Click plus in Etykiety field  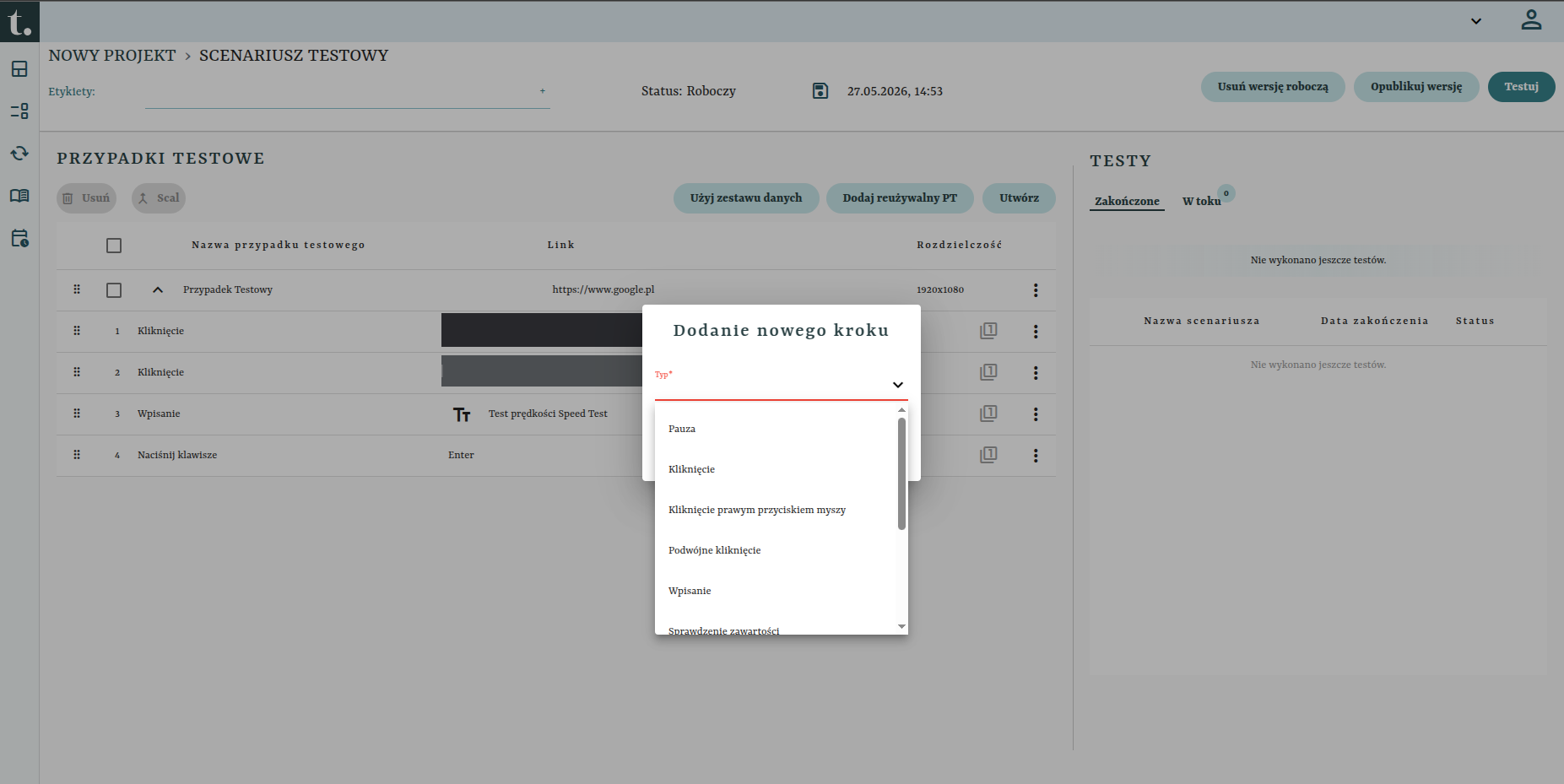point(543,91)
